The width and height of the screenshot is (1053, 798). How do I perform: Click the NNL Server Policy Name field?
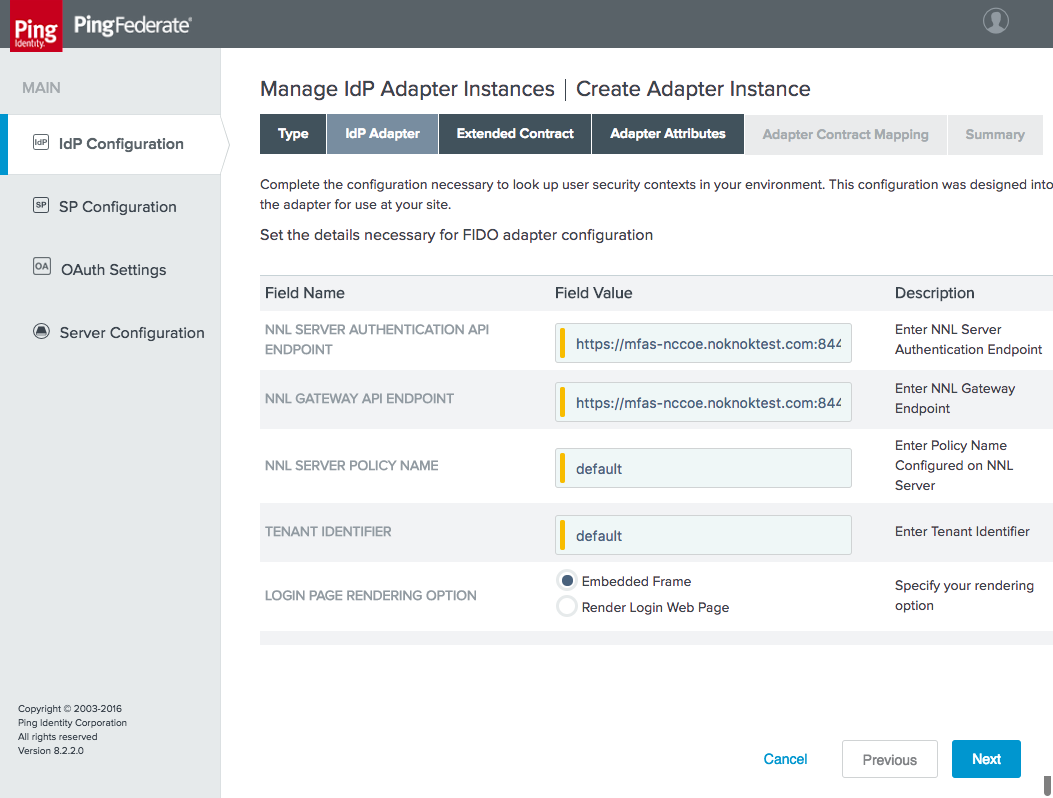(x=703, y=468)
